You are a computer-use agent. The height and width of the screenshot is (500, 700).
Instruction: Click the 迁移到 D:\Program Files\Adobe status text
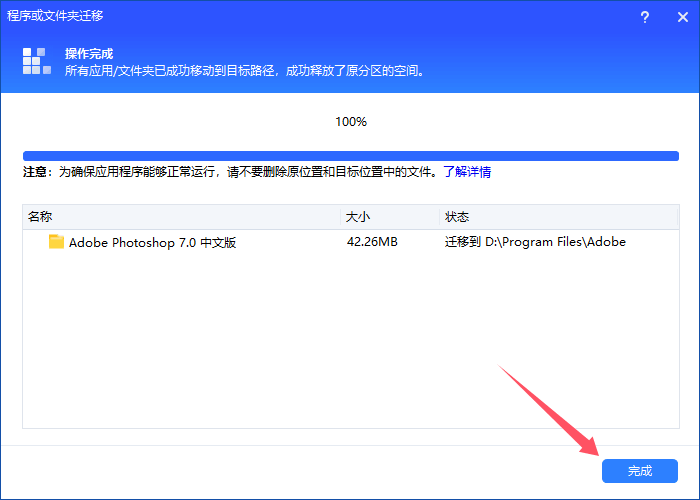click(535, 242)
